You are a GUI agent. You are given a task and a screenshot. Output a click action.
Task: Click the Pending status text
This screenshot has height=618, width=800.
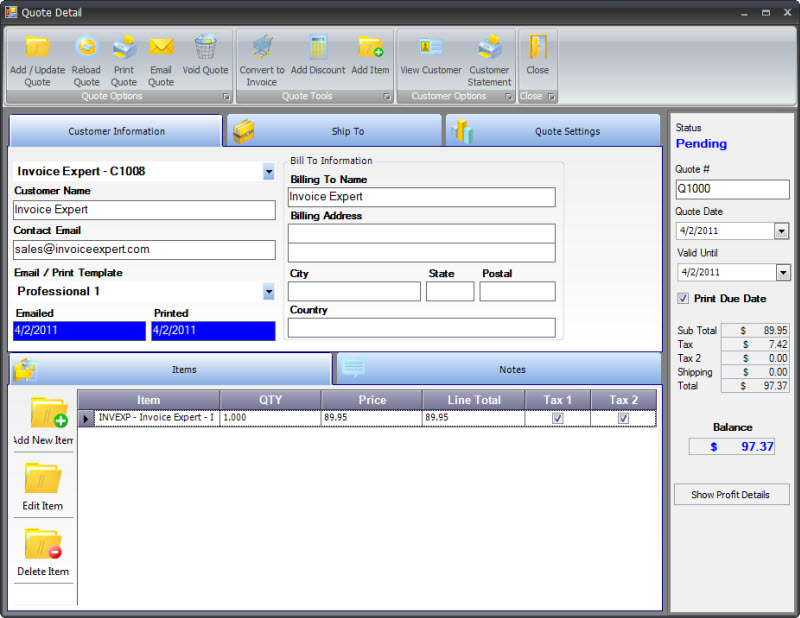tap(701, 144)
